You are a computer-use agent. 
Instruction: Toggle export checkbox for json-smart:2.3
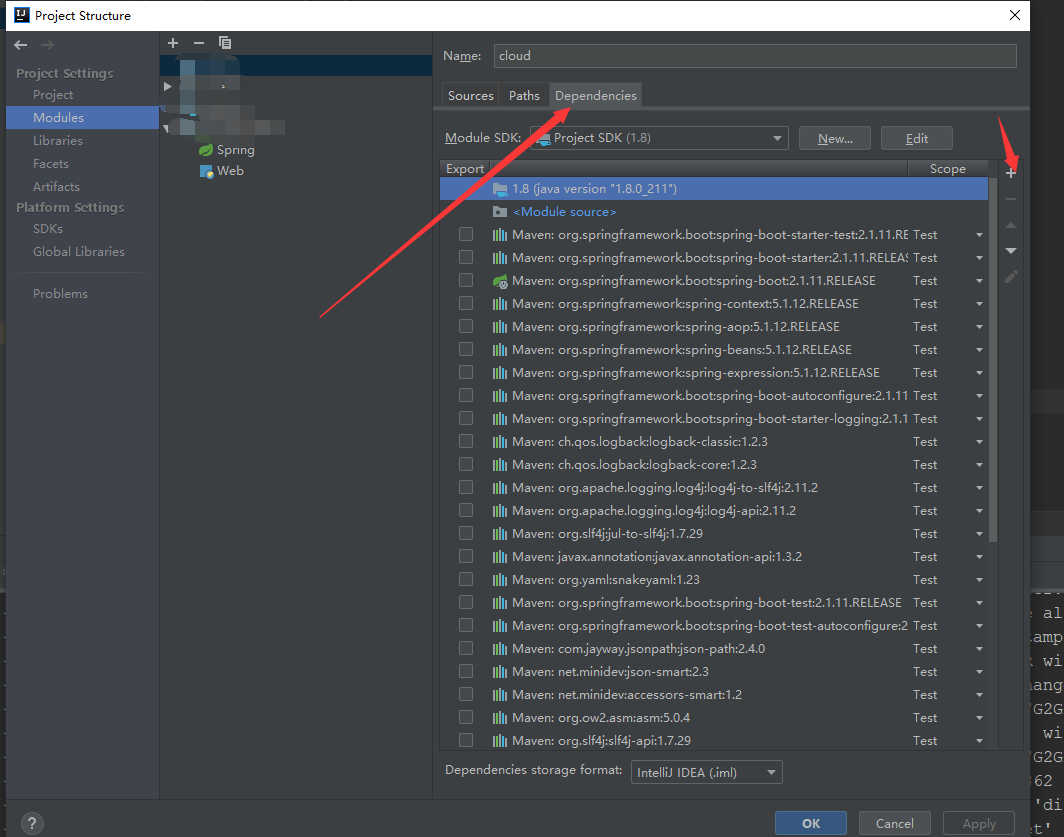[466, 671]
